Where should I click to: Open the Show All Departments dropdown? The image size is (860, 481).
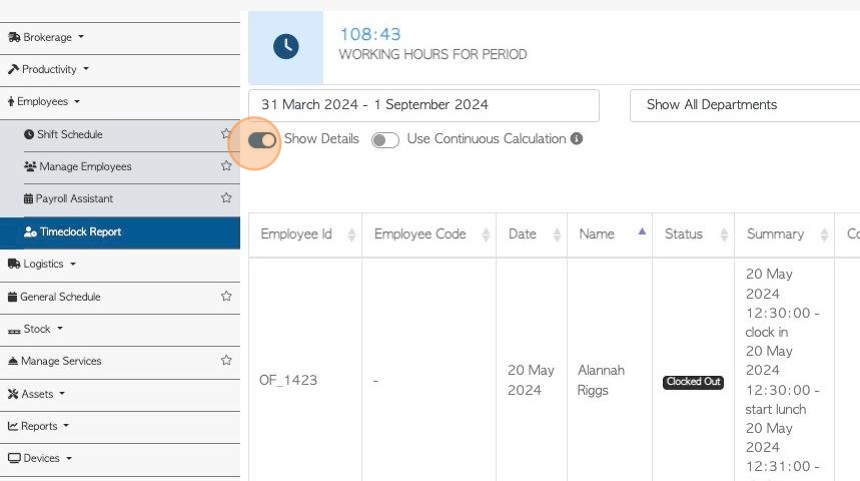(x=745, y=105)
